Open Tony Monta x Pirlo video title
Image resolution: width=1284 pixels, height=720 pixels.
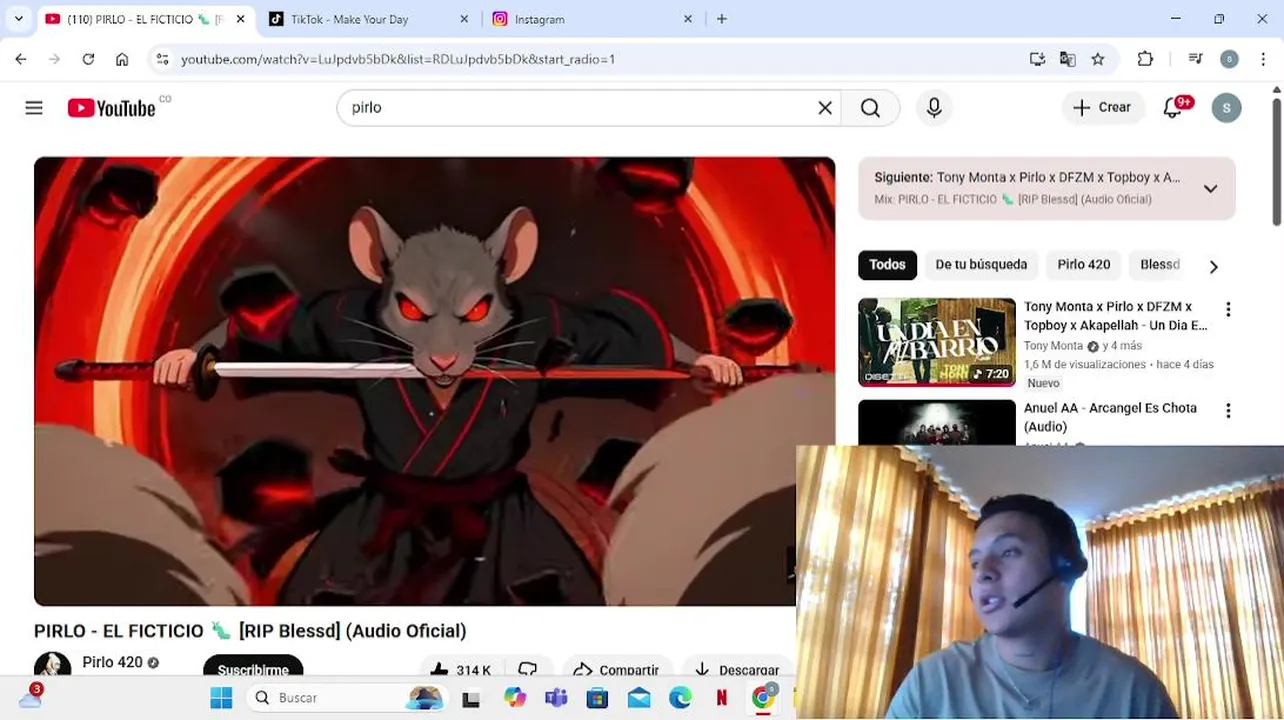(x=1115, y=316)
